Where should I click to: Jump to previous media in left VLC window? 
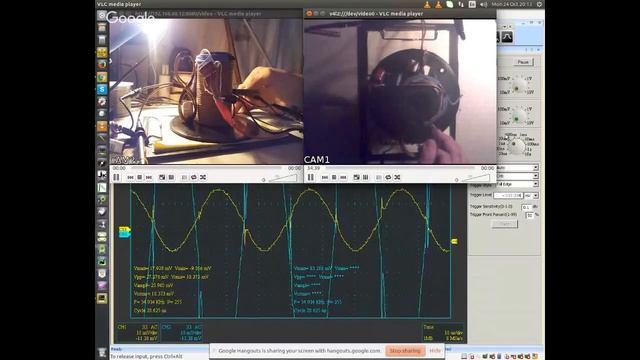click(x=130, y=177)
